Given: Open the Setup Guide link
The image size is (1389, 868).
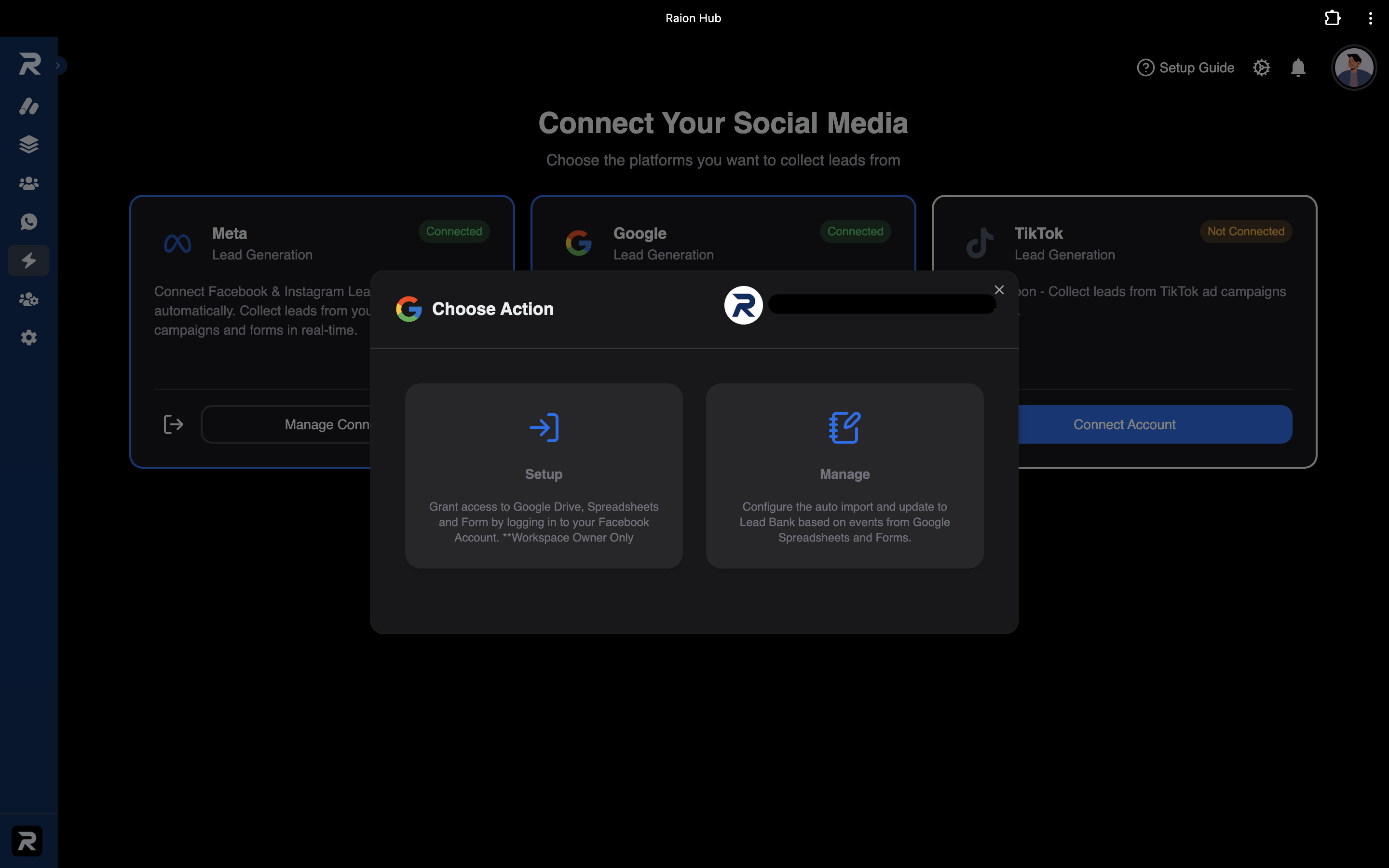Looking at the screenshot, I should coord(1185,68).
